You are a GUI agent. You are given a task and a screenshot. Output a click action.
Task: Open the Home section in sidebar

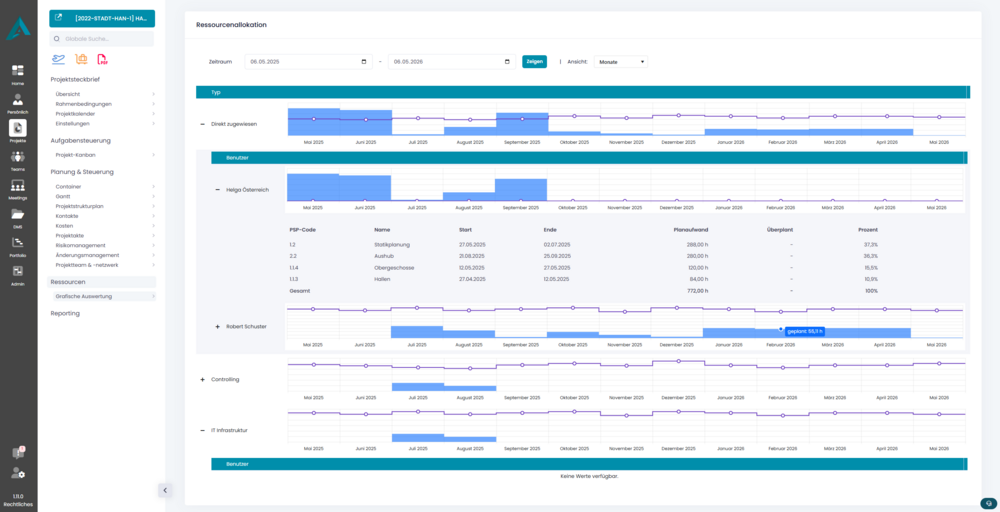pos(17,74)
